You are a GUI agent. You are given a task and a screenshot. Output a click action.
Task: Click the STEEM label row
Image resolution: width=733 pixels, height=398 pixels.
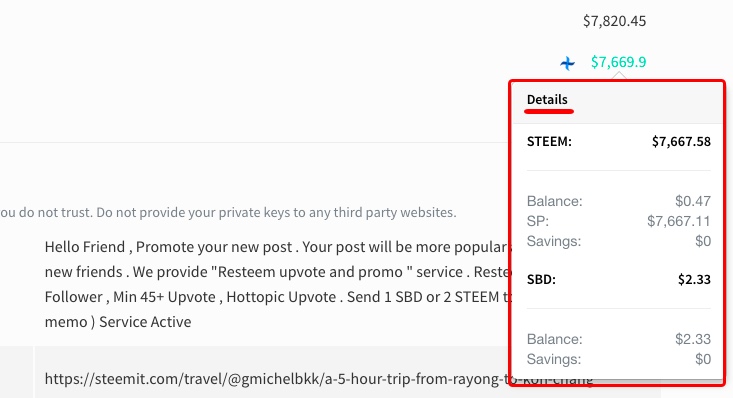618,142
